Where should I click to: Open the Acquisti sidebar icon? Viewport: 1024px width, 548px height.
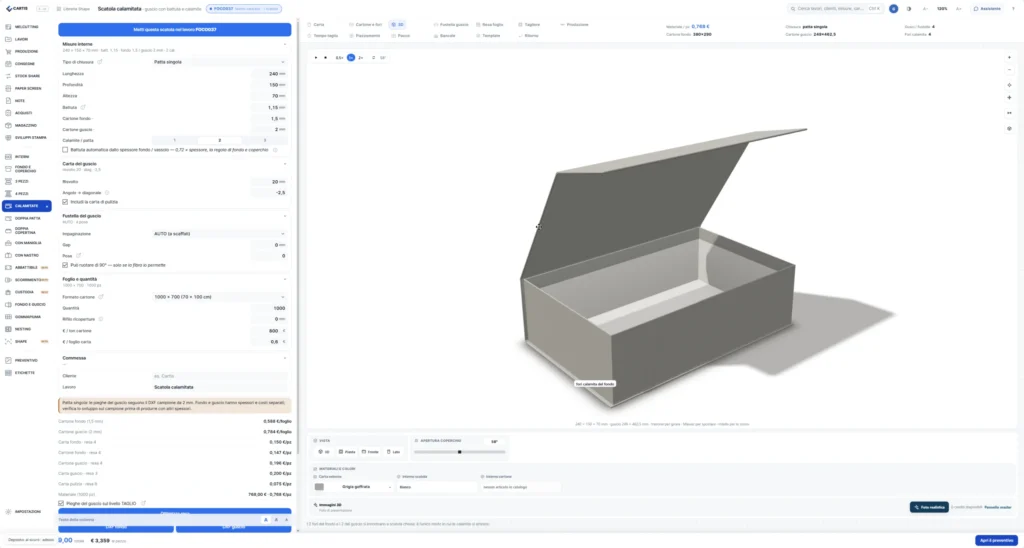coord(8,113)
